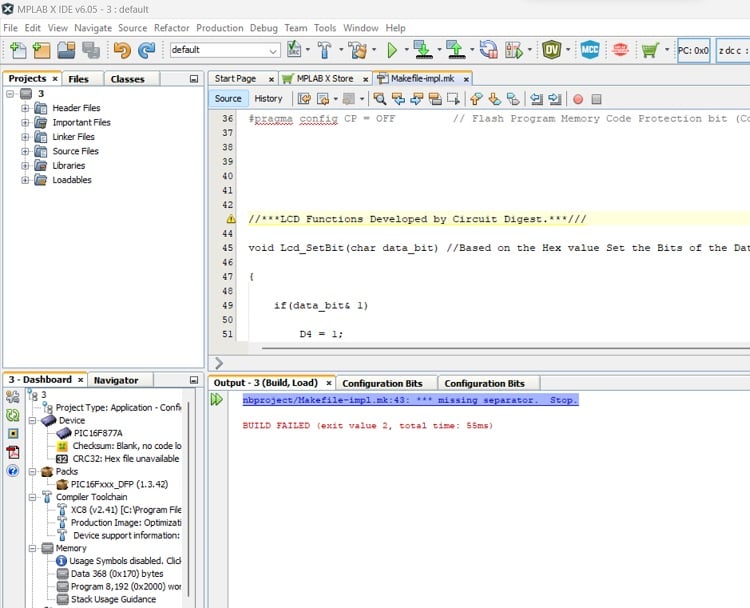The image size is (750, 608).
Task: Click the Makefile-impl.mk missing separator error link
Action: point(410,400)
